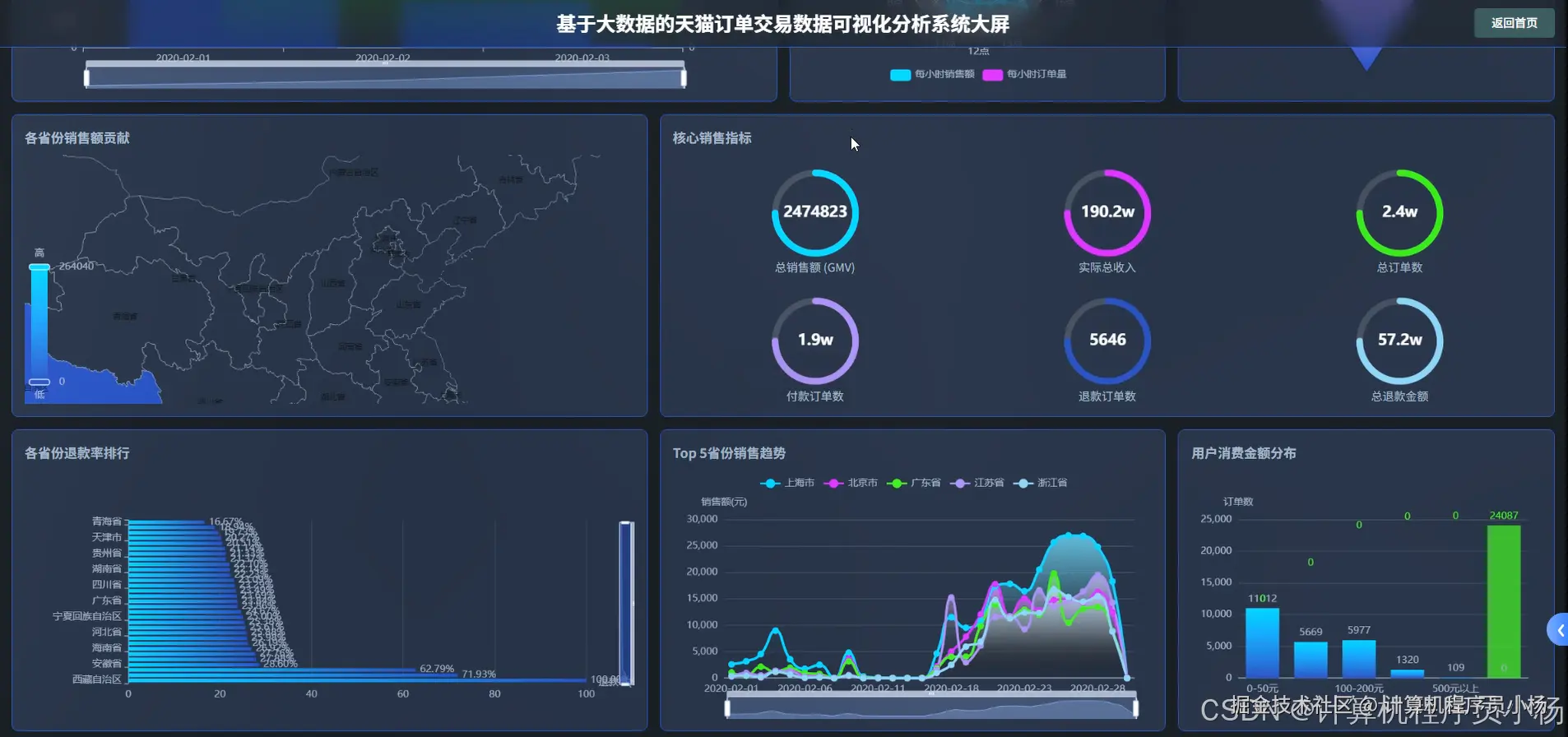
Task: Click map color scale upper handle at 264040
Action: pos(39,267)
